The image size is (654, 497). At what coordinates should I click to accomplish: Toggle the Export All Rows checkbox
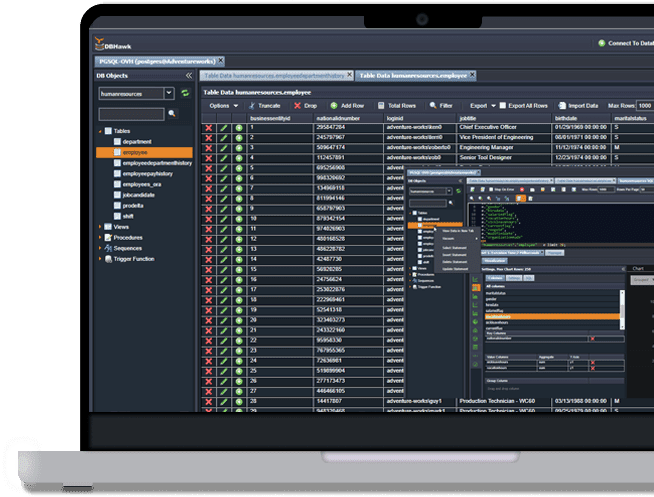click(x=501, y=105)
